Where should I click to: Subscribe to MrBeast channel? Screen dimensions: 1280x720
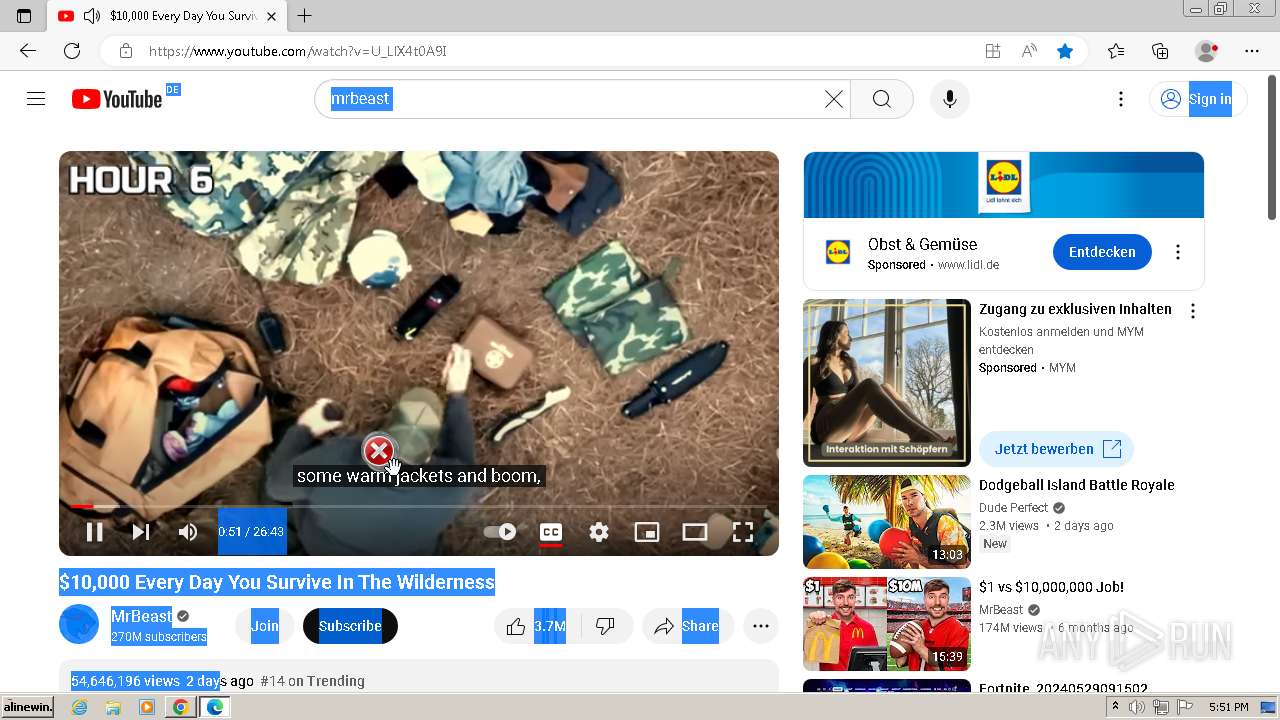tap(350, 626)
